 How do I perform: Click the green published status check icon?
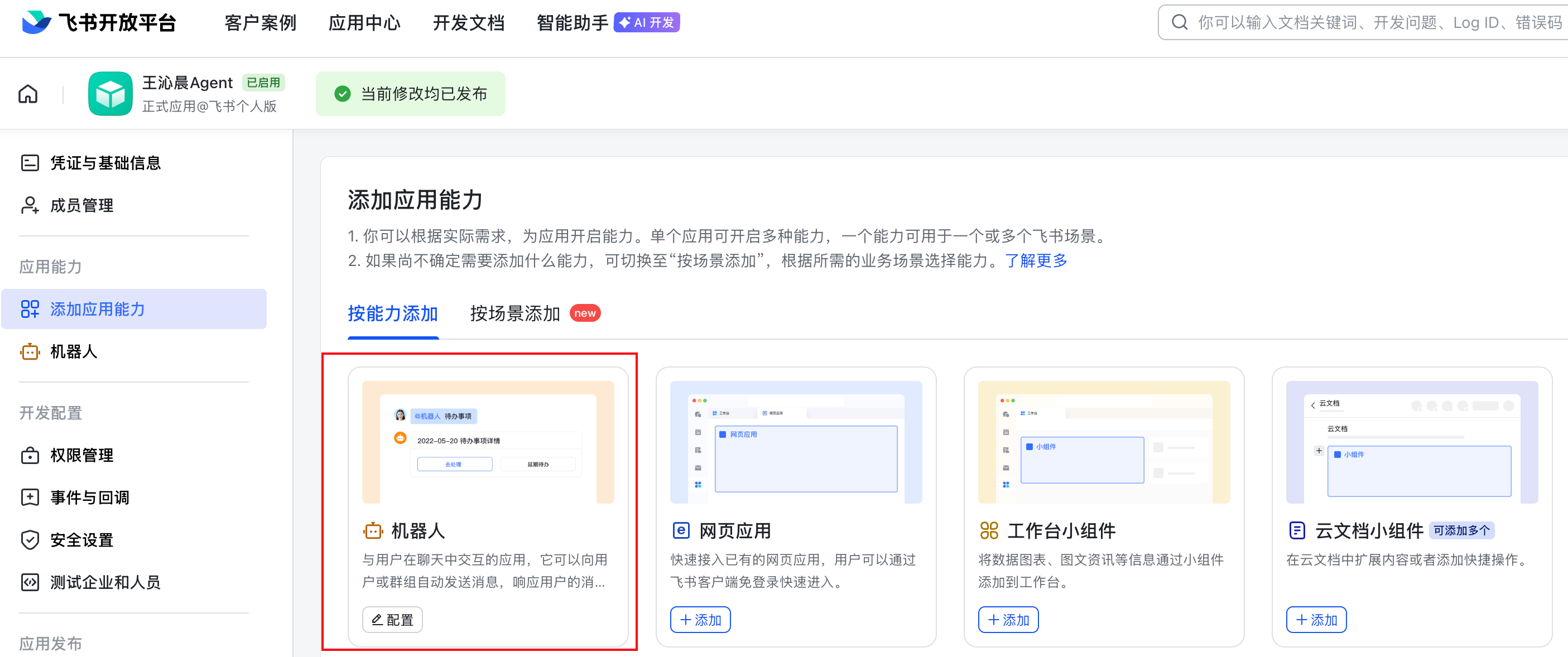click(x=342, y=93)
